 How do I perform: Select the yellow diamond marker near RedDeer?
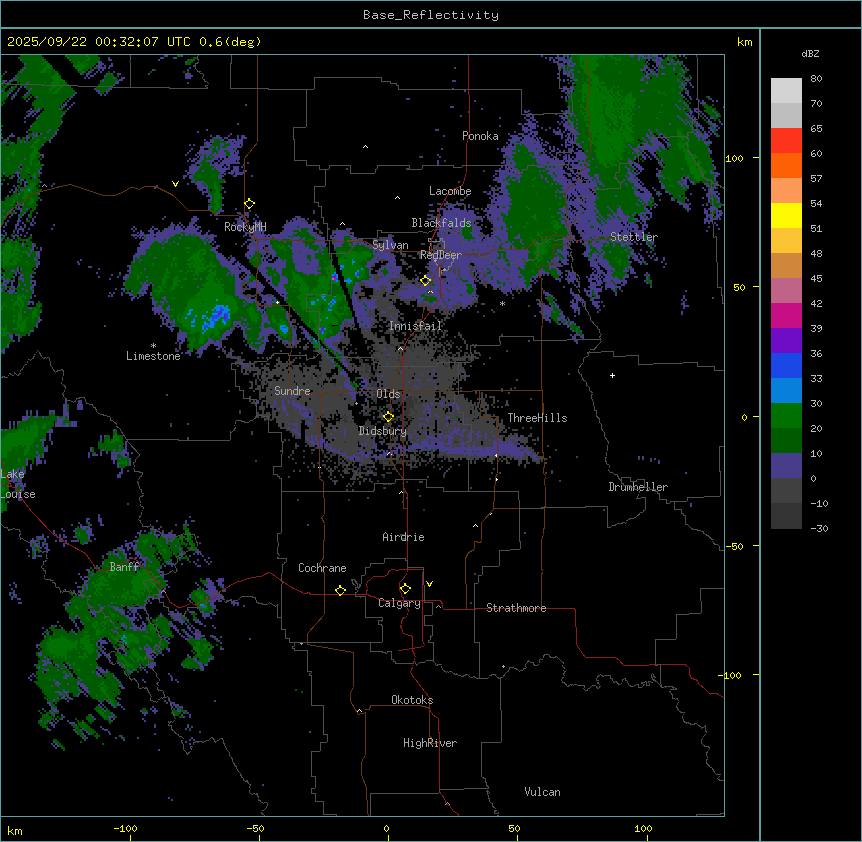click(425, 281)
